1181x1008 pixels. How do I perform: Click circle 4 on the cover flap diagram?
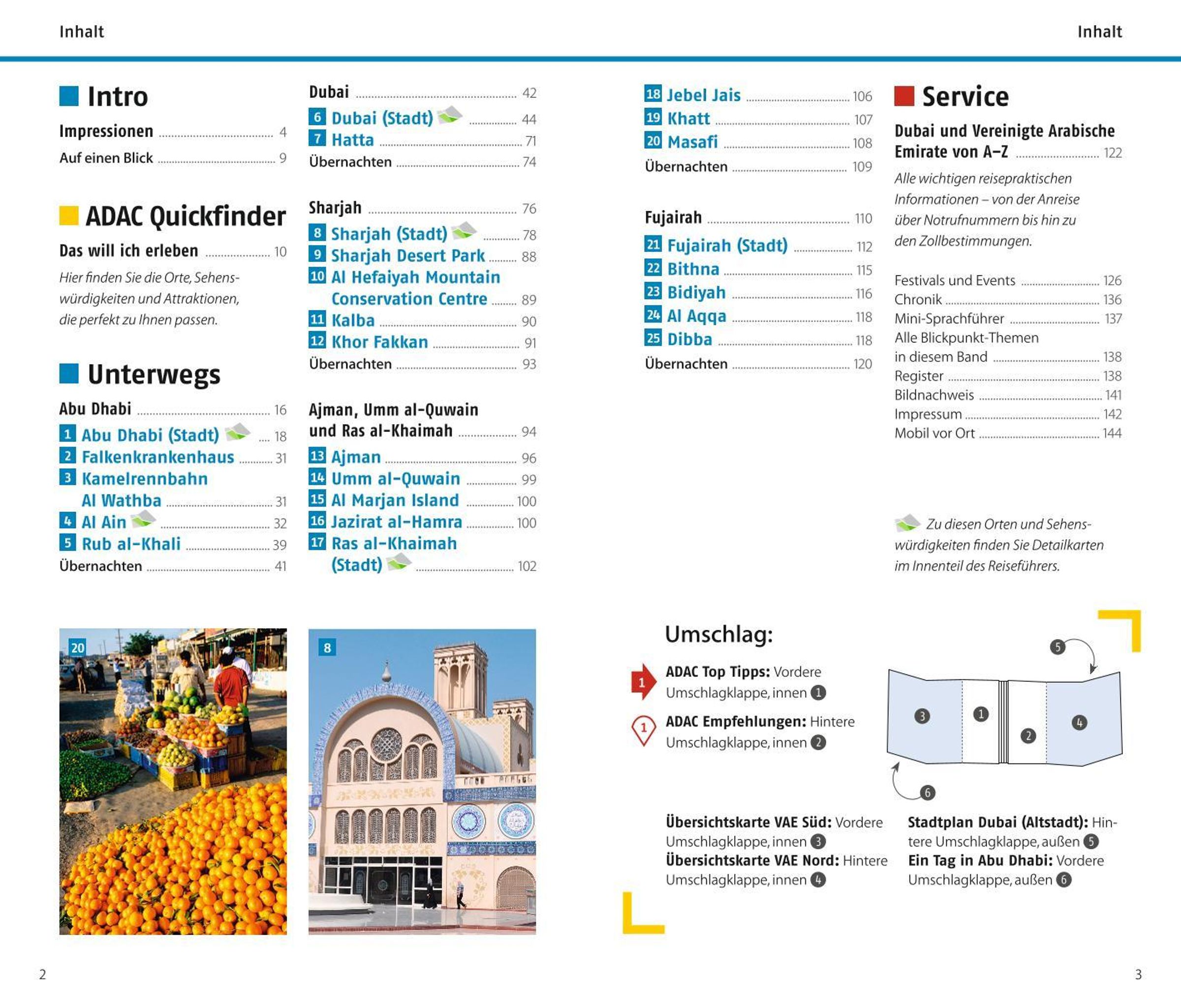[1079, 723]
